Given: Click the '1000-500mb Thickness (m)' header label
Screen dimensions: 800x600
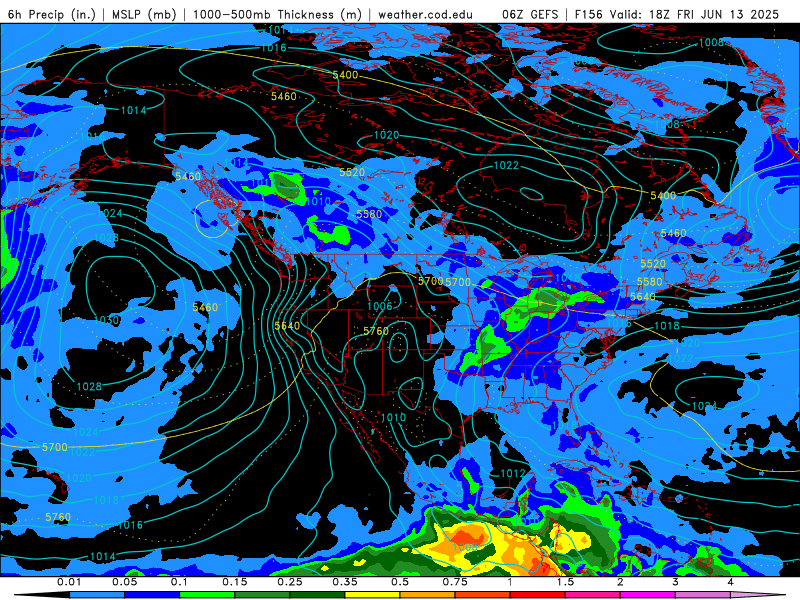Looking at the screenshot, I should point(277,14).
